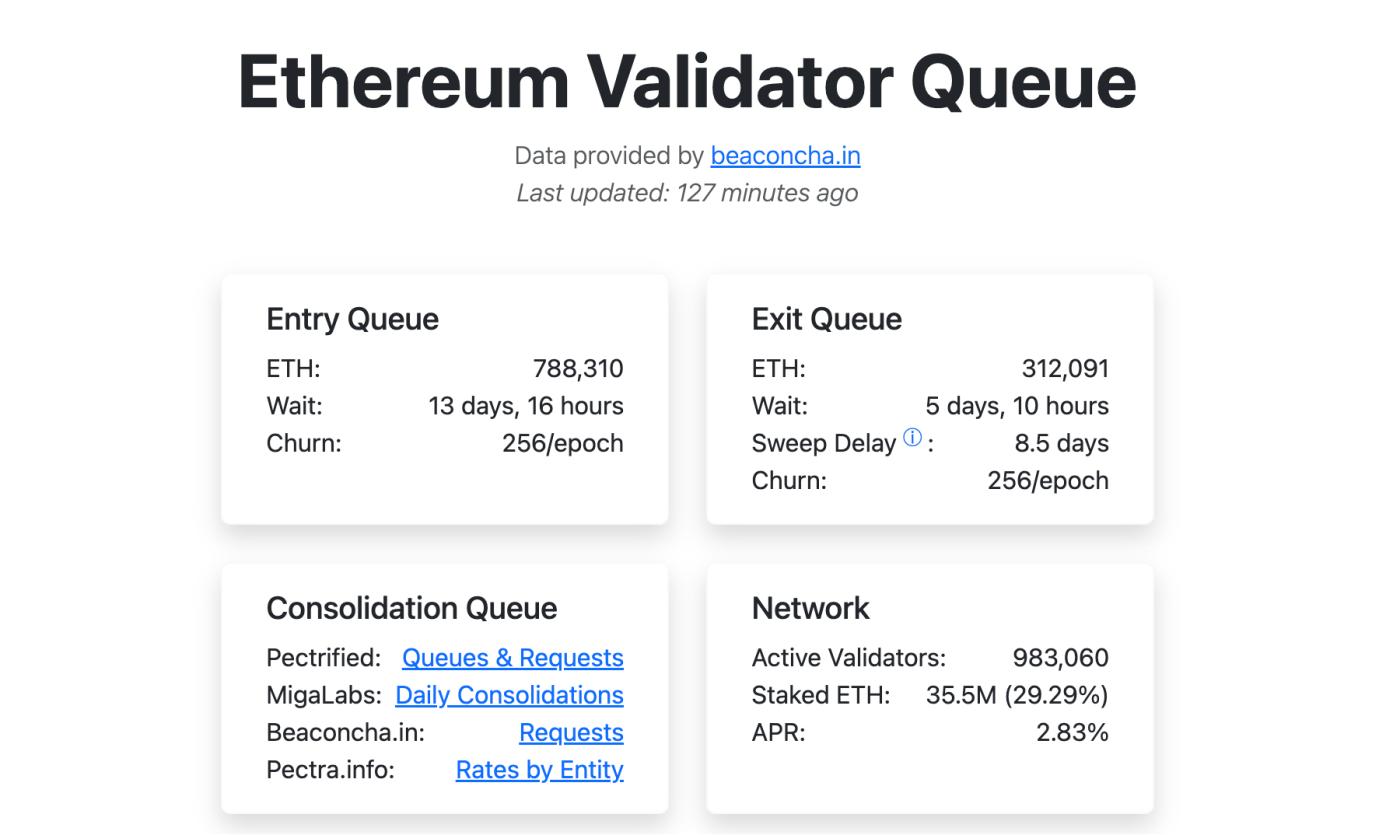This screenshot has width=1400, height=835.
Task: Click the Exit Queue card heading
Action: pyautogui.click(x=826, y=319)
